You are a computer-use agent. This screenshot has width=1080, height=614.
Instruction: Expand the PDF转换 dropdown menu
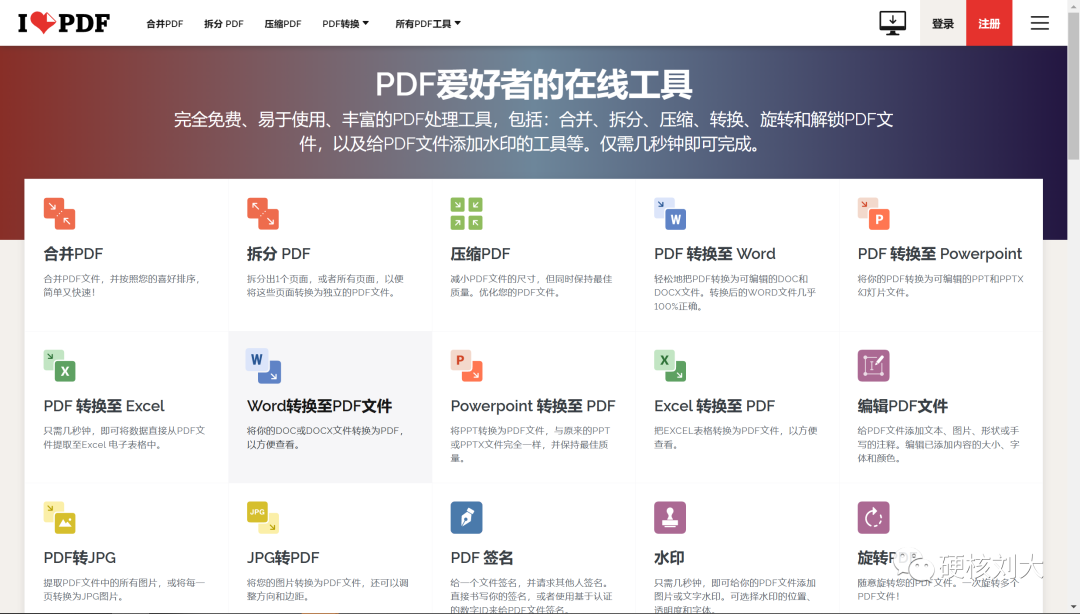pyautogui.click(x=346, y=23)
